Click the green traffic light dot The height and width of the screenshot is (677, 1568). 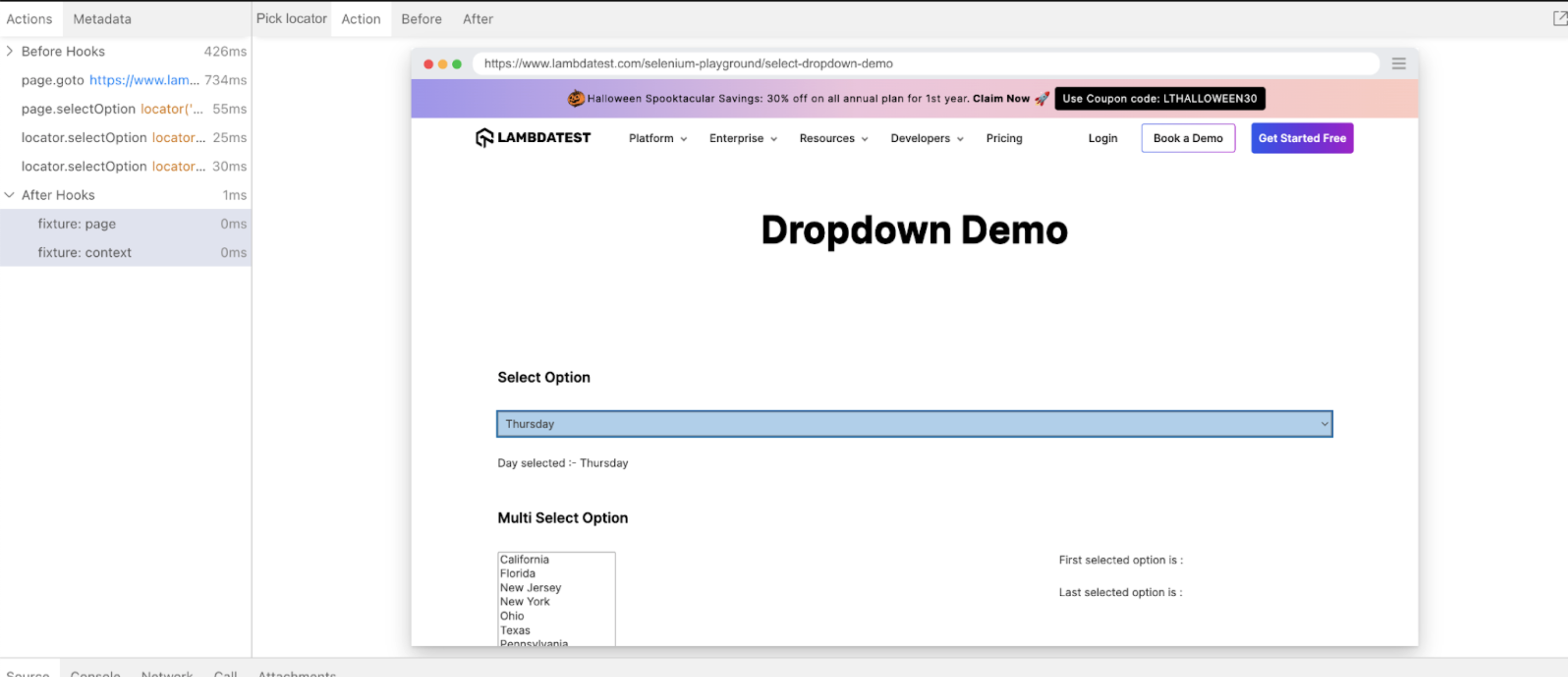[456, 63]
